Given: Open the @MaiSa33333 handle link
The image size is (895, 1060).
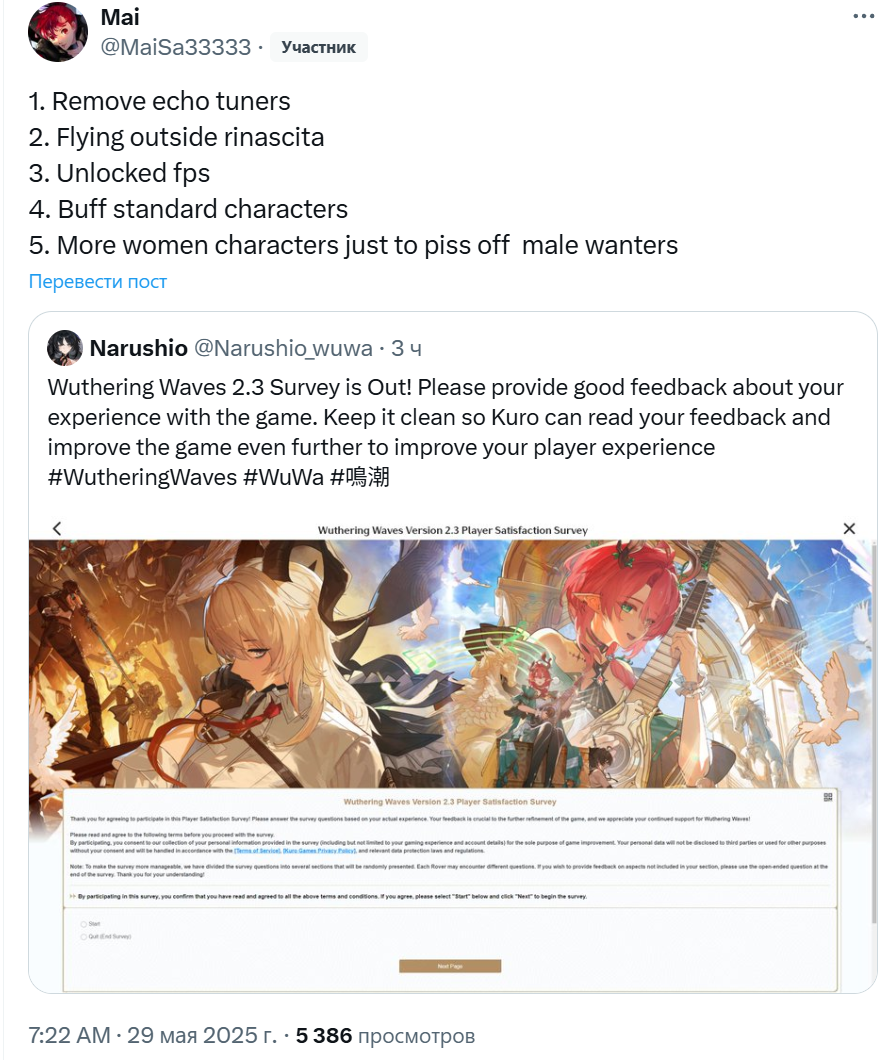Looking at the screenshot, I should [x=176, y=47].
